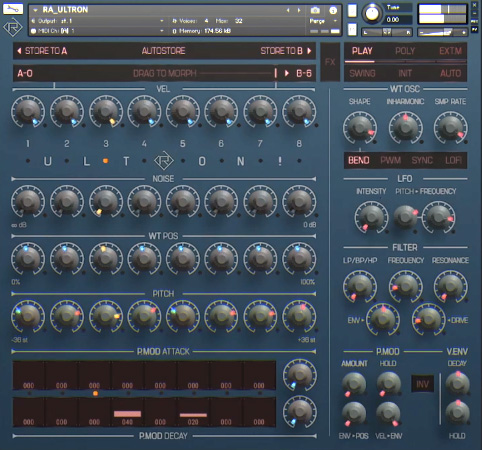Toggle step dot between O and N

pos(222,161)
